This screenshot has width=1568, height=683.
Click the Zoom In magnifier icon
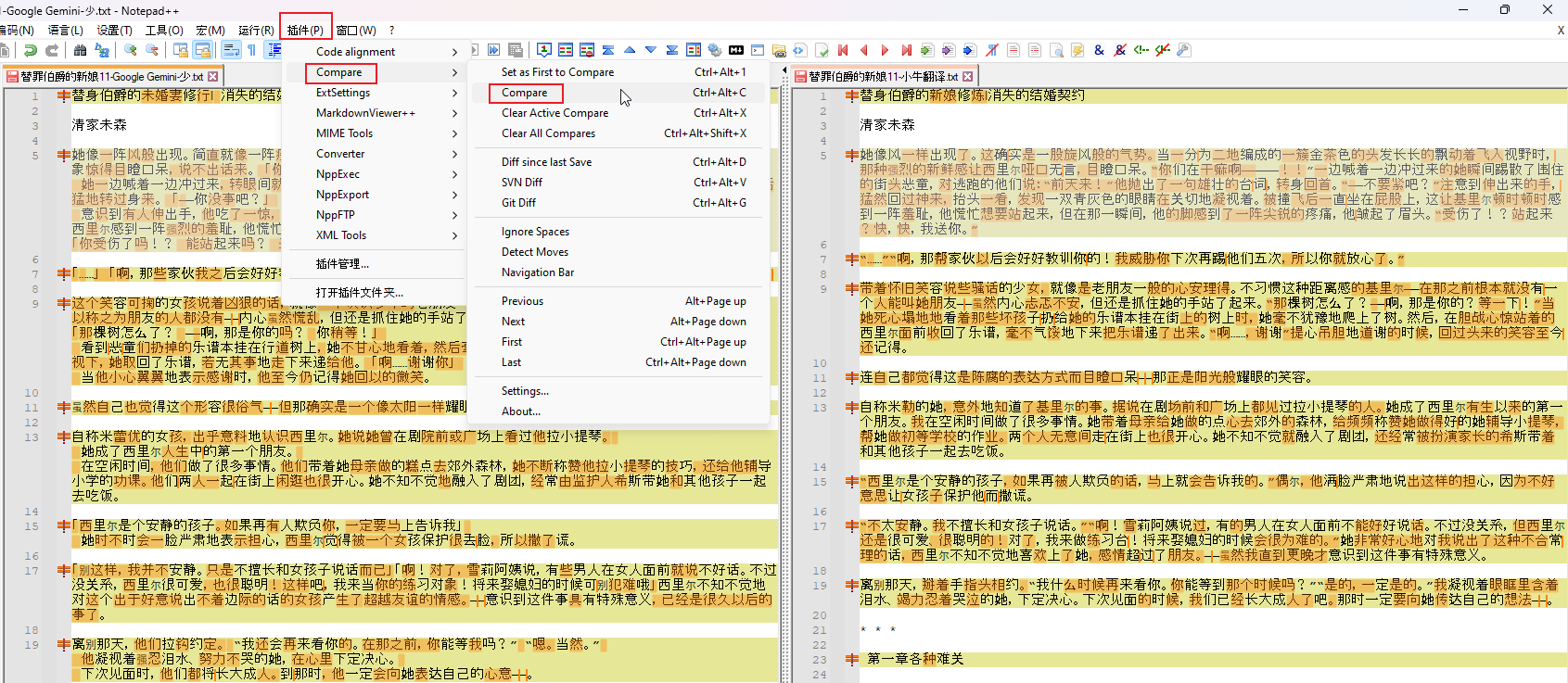131,50
